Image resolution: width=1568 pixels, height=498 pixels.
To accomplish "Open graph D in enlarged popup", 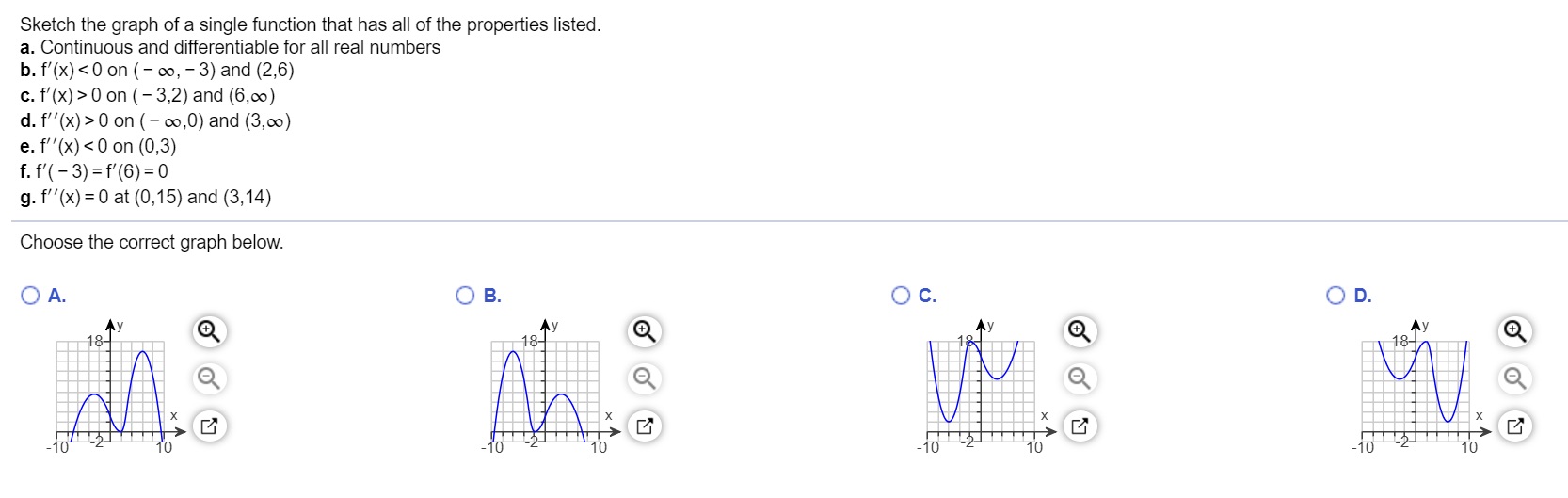I will (1515, 426).
